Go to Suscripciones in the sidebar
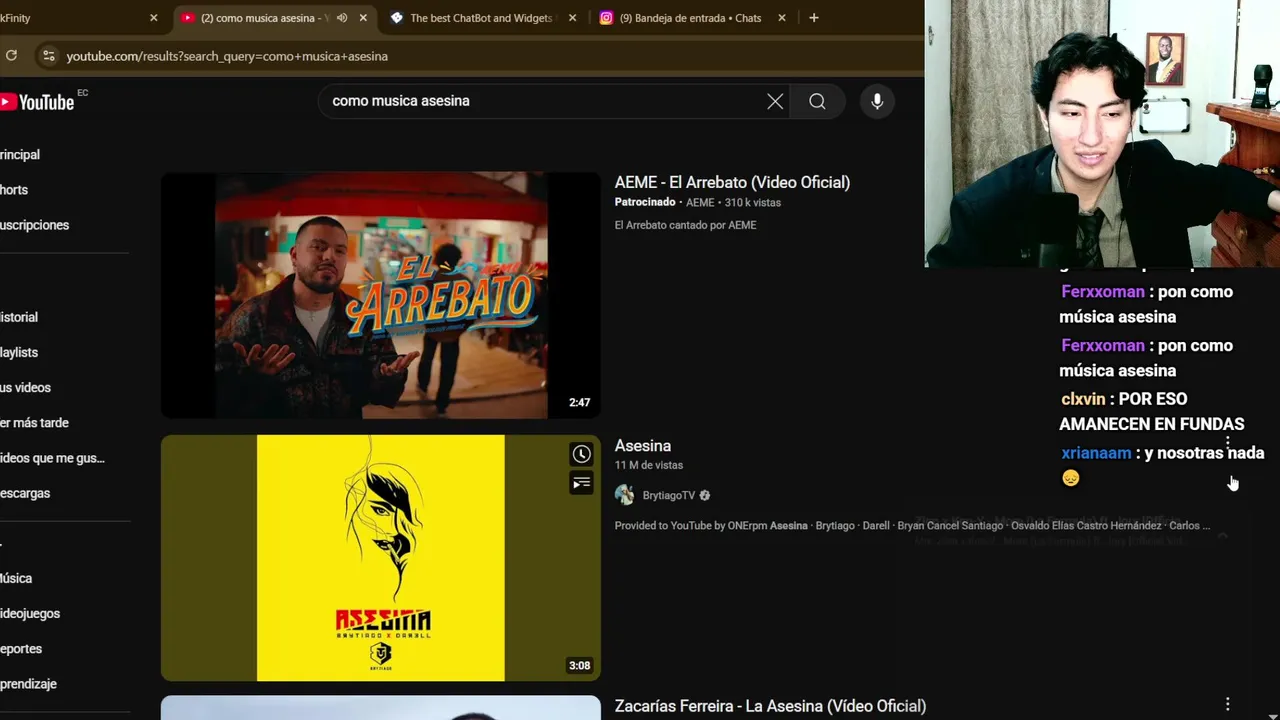Image resolution: width=1280 pixels, height=720 pixels. point(35,225)
